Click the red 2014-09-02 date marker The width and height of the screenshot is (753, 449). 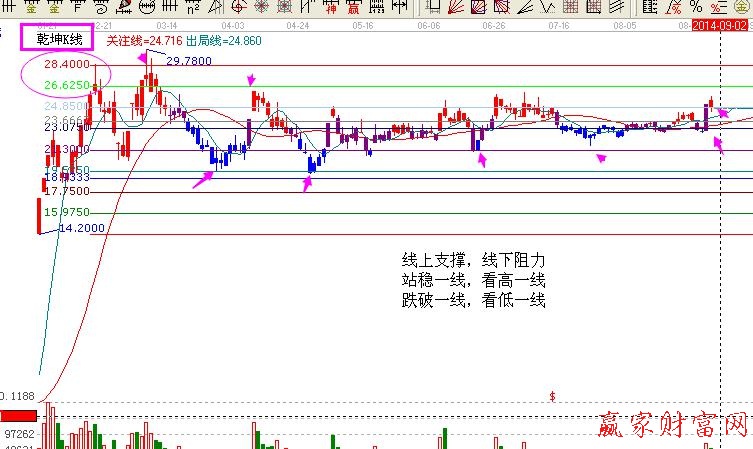point(721,23)
